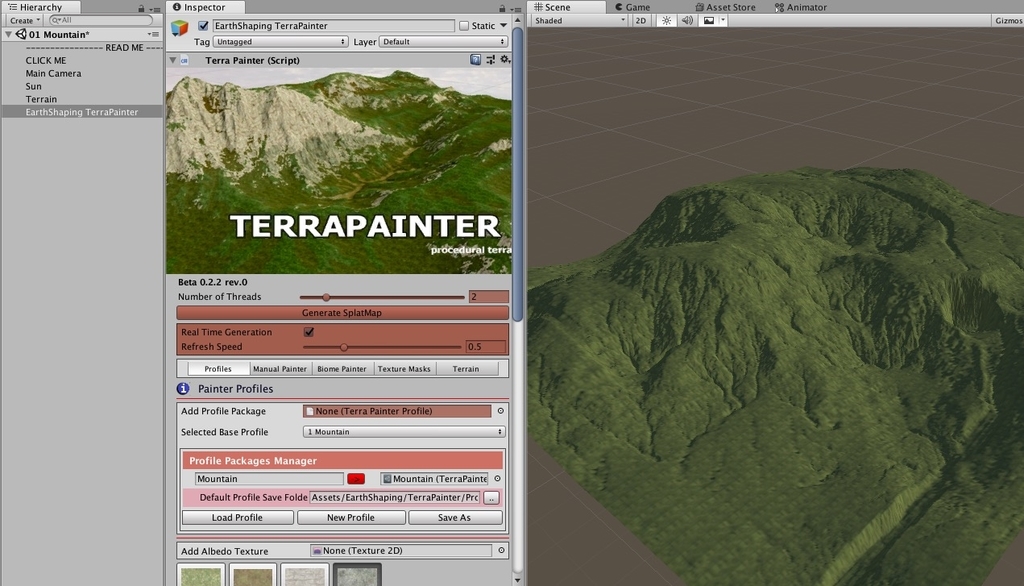Image resolution: width=1024 pixels, height=586 pixels.
Task: Select the Texture Masks tab
Action: (x=404, y=368)
